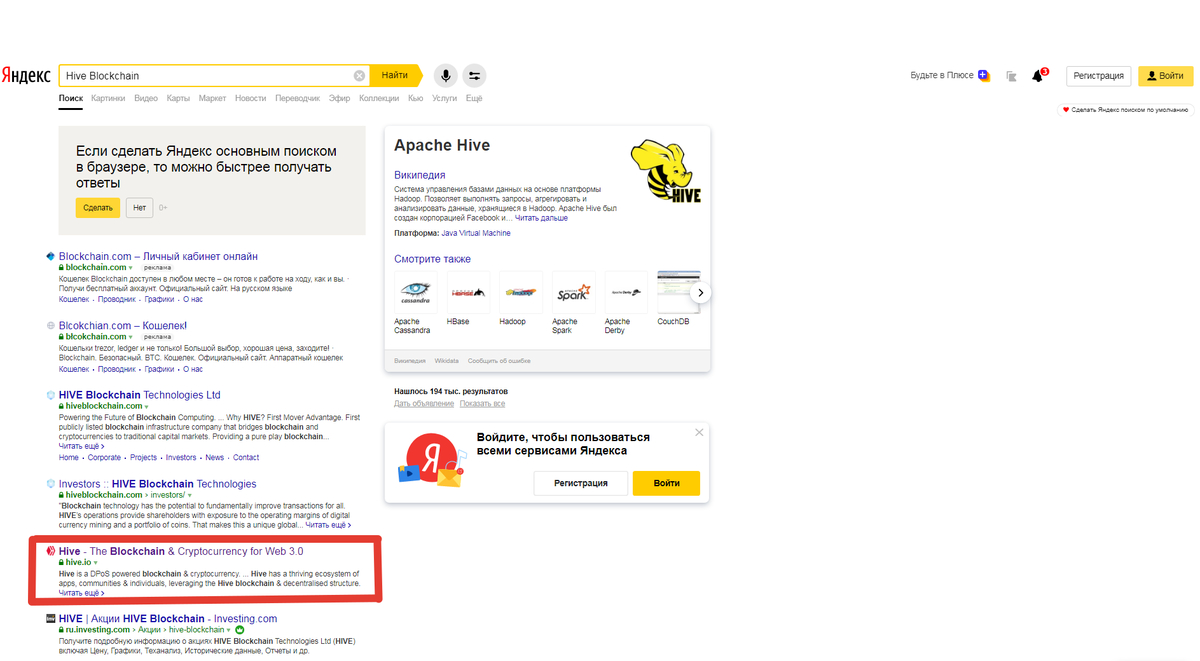Expand the arrow next to blockchain.com URL
This screenshot has height=661, width=1200.
click(x=131, y=268)
